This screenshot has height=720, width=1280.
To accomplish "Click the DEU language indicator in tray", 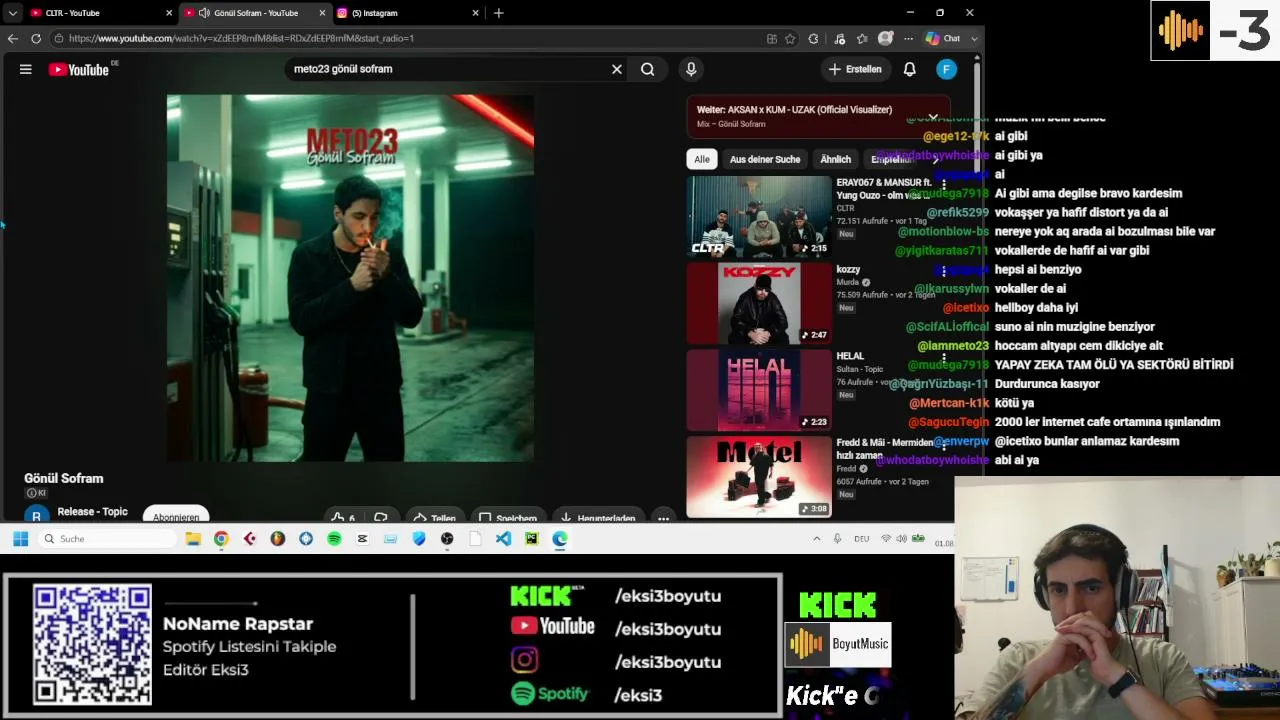I will (861, 539).
